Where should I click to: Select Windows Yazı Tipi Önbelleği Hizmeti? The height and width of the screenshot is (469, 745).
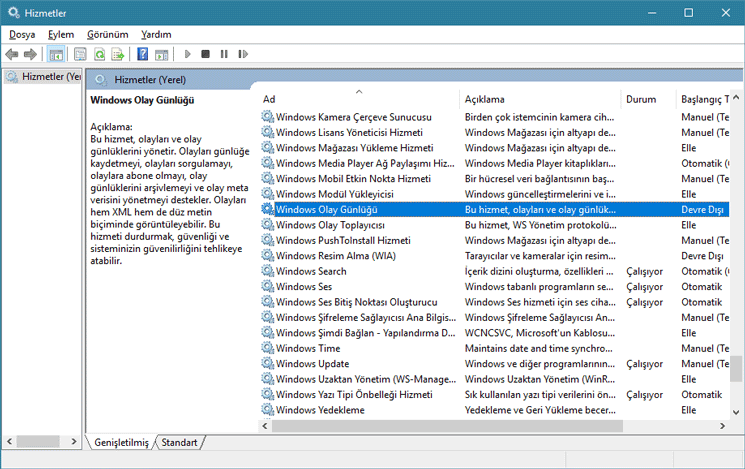354,394
